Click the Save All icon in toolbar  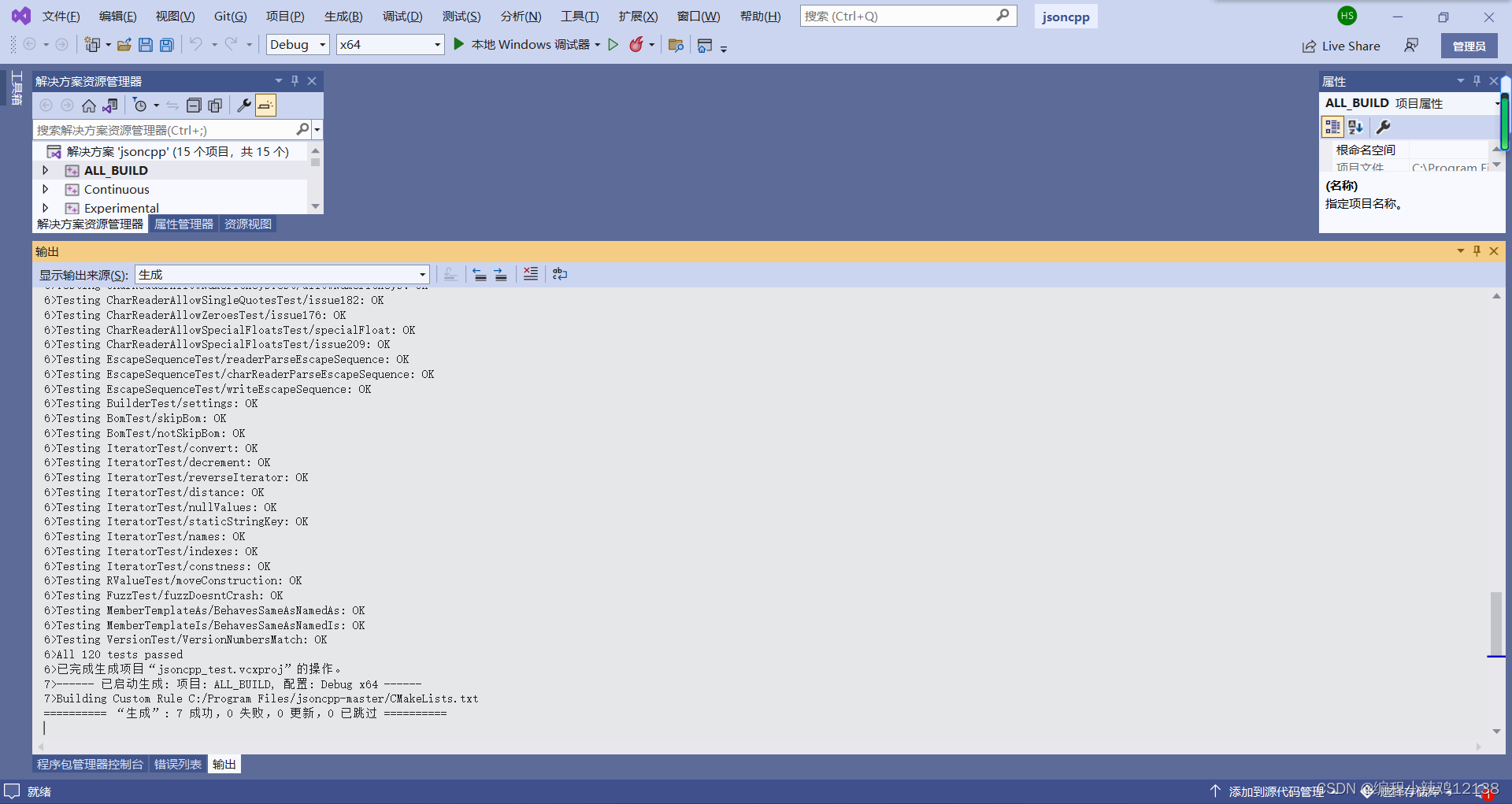click(x=166, y=45)
